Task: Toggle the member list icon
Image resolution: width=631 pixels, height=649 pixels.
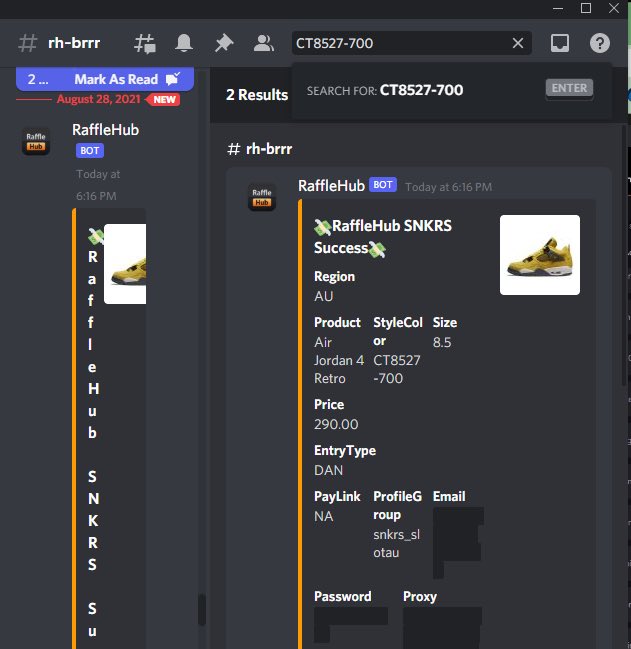Action: [264, 43]
